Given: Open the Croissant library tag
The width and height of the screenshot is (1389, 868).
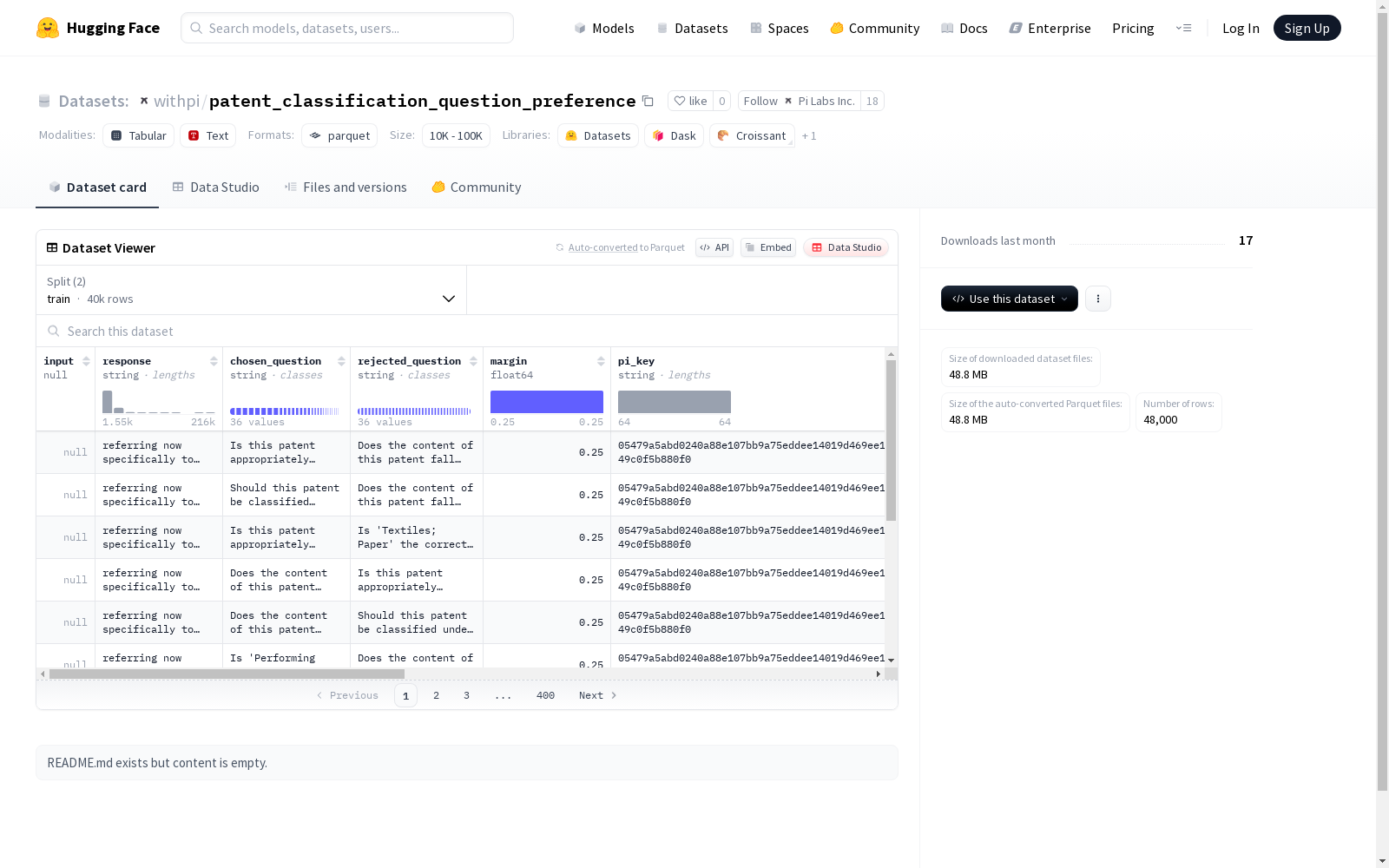Looking at the screenshot, I should [752, 135].
